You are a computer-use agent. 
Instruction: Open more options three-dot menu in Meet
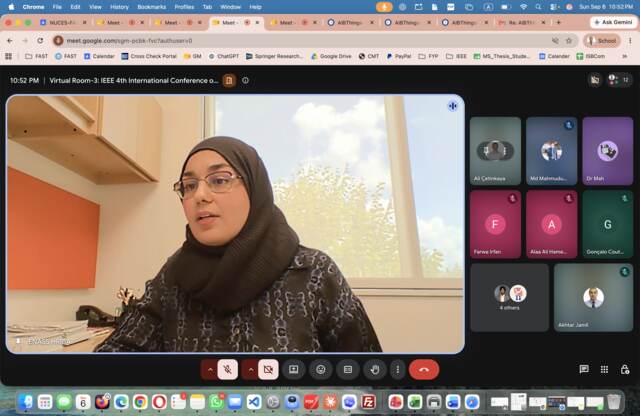(398, 369)
